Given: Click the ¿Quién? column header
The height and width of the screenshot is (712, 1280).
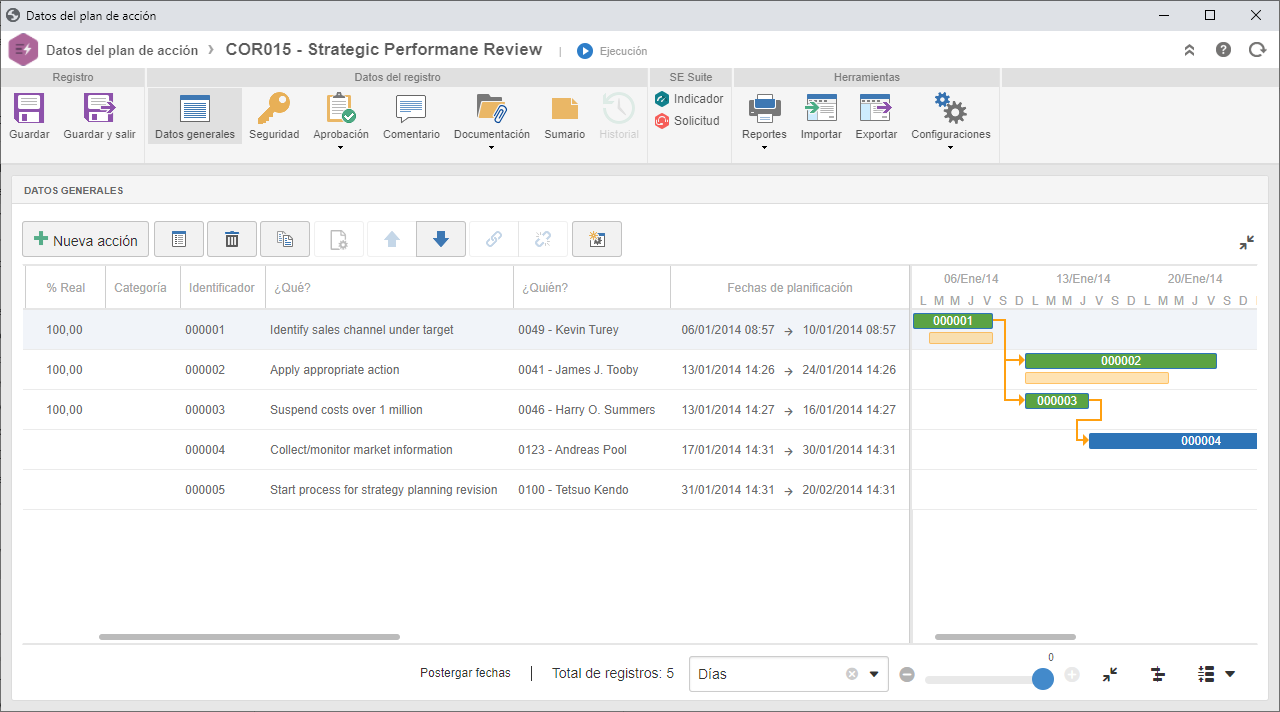Looking at the screenshot, I should click(x=591, y=287).
